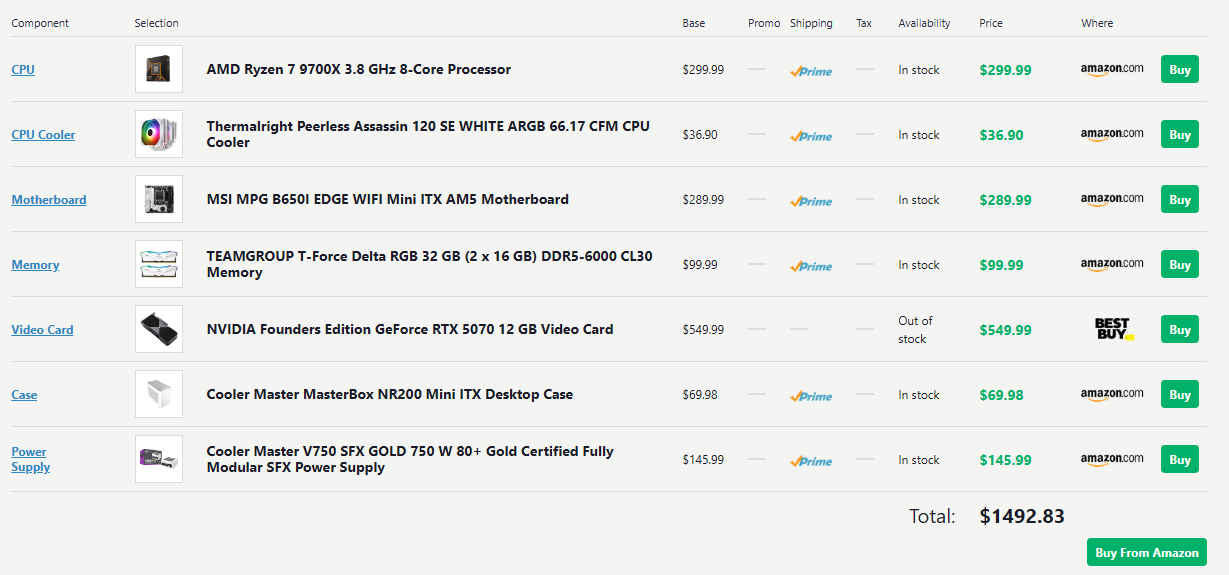Image resolution: width=1229 pixels, height=575 pixels.
Task: Click the Component column header
Action: 40,23
